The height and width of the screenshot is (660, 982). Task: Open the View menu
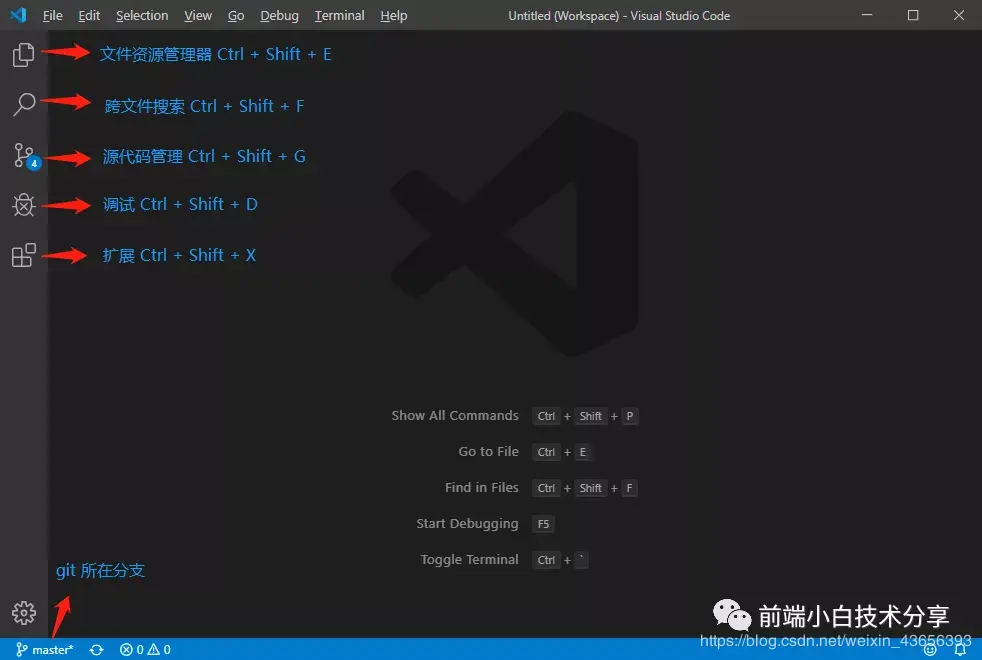coord(198,16)
